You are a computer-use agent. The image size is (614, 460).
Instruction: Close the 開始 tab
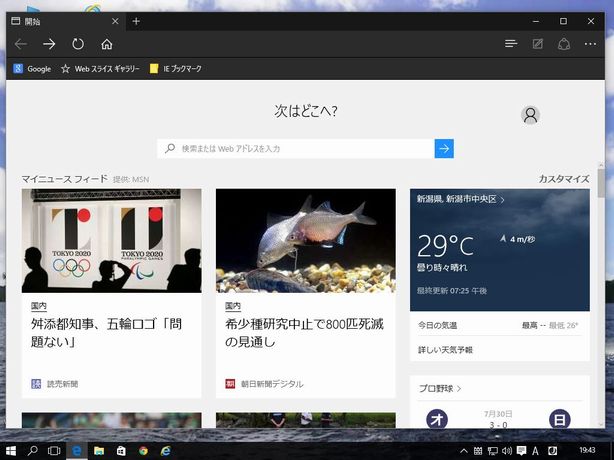[x=115, y=21]
